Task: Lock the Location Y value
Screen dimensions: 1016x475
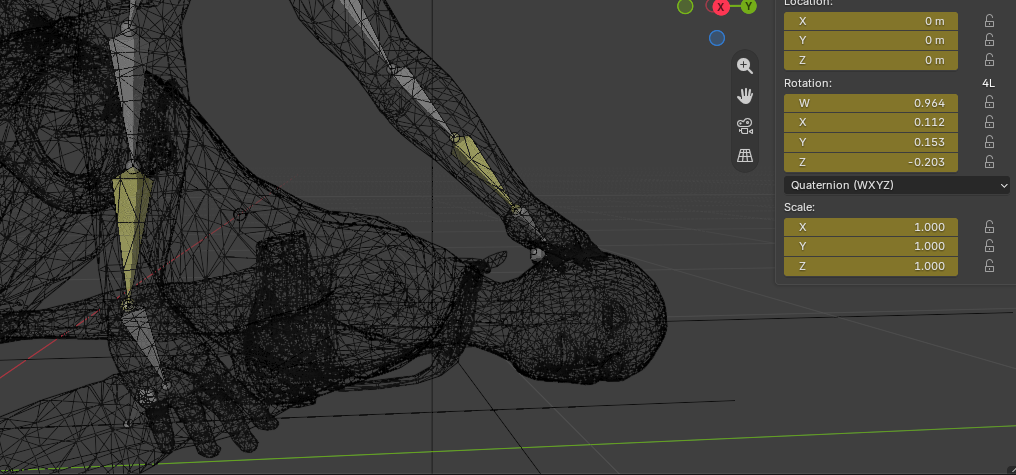Action: [989, 40]
